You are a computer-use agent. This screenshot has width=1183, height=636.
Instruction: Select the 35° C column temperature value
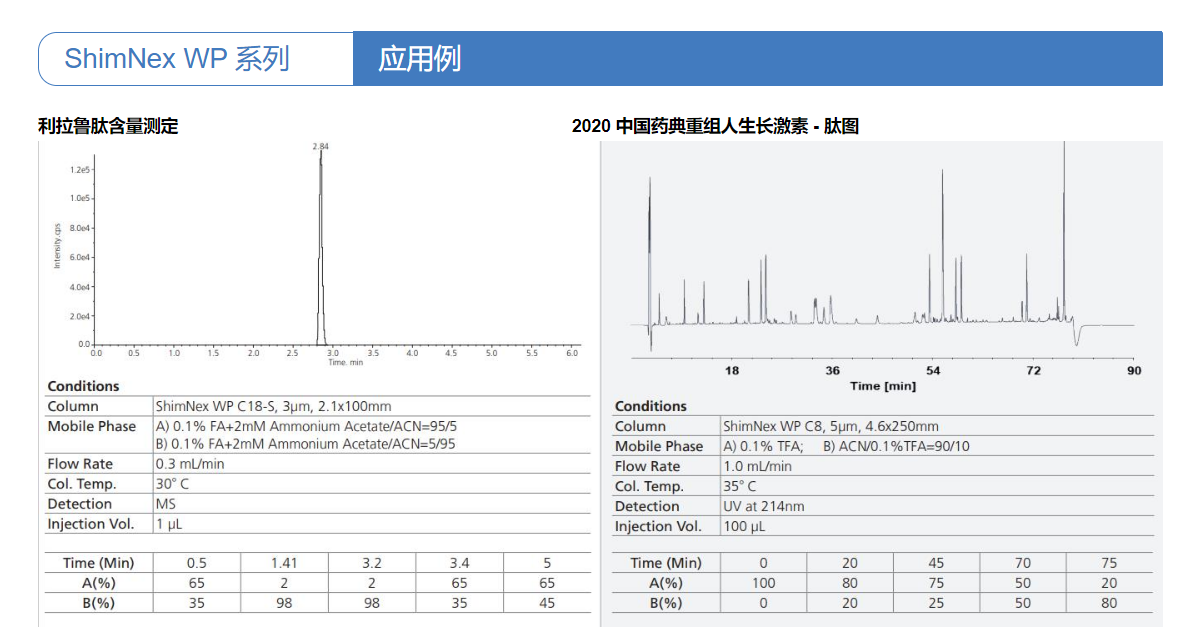pyautogui.click(x=741, y=486)
